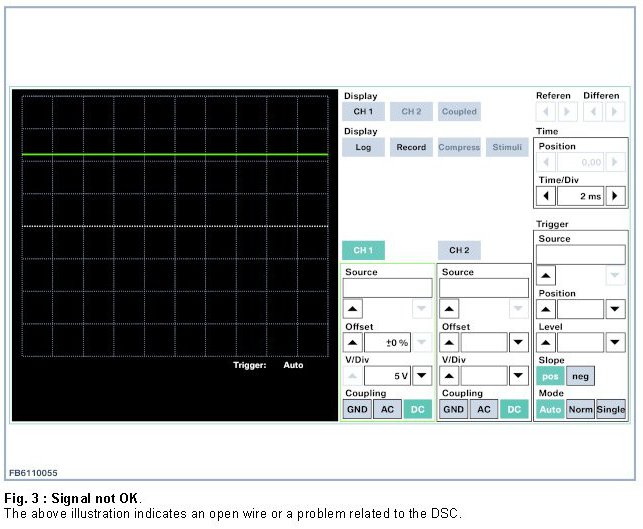Click the Record button
The width and height of the screenshot is (643, 529).
point(411,147)
